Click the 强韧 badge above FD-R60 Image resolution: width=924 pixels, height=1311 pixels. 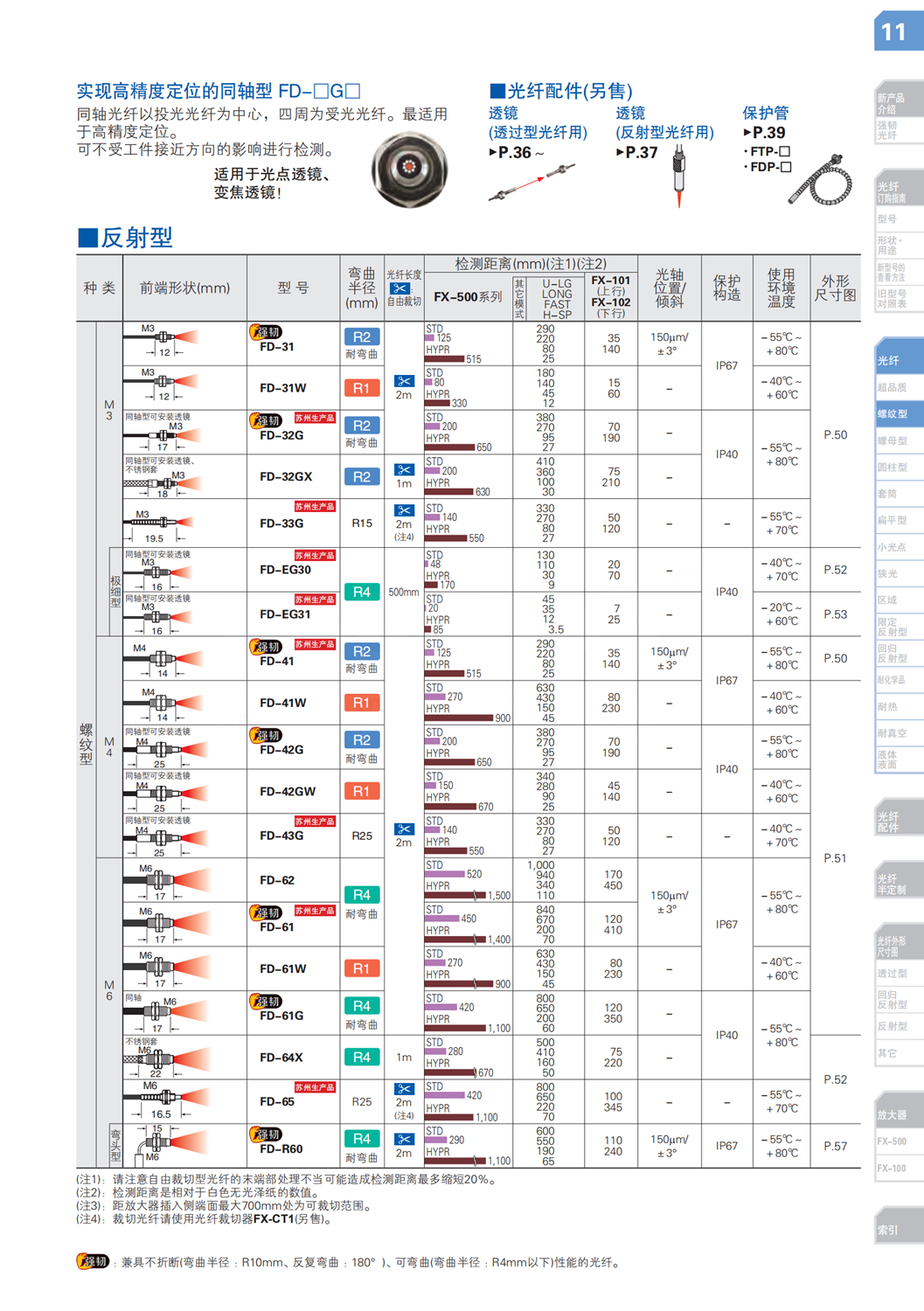pos(267,1134)
